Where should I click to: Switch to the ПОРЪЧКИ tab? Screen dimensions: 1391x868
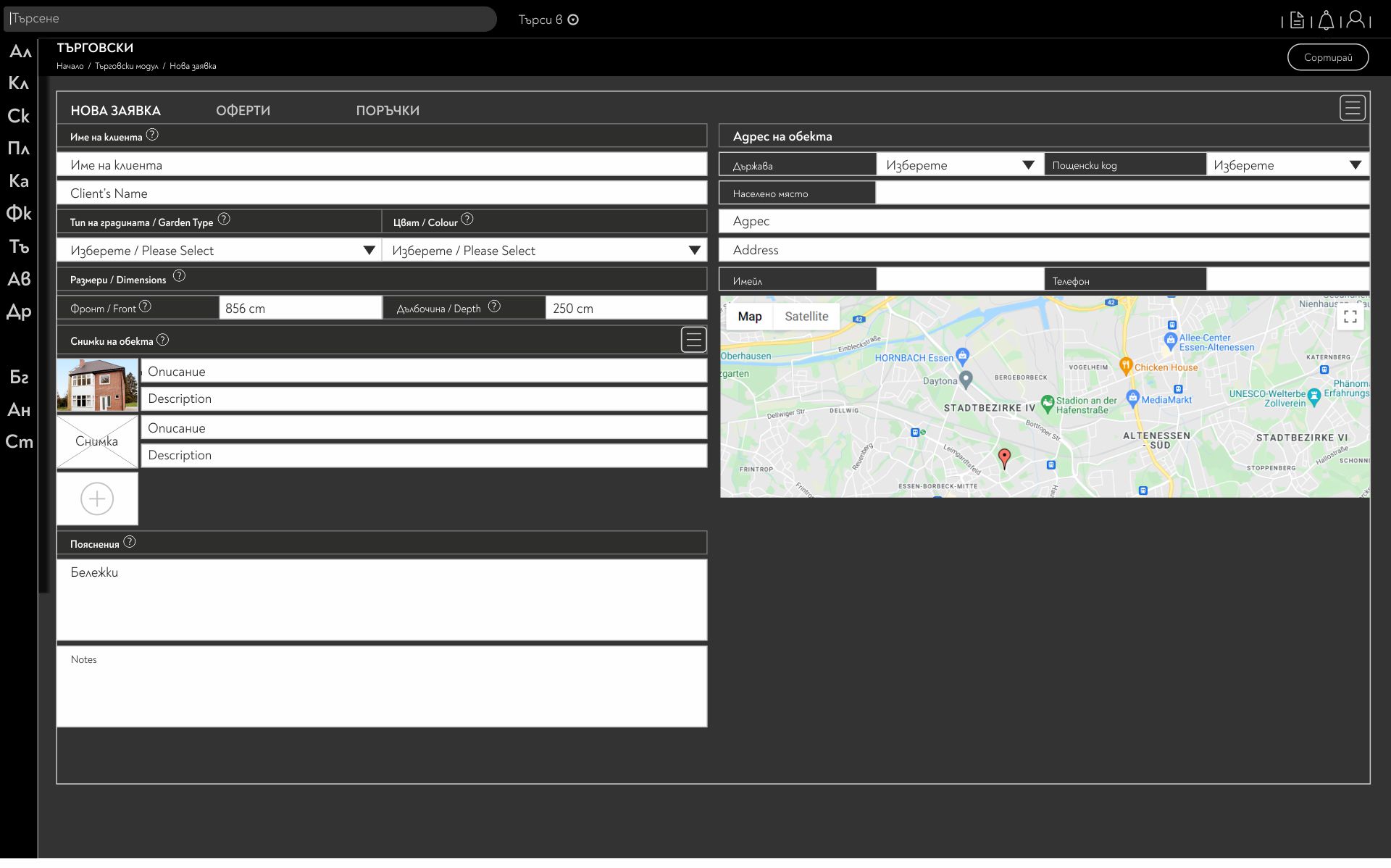pyautogui.click(x=387, y=111)
